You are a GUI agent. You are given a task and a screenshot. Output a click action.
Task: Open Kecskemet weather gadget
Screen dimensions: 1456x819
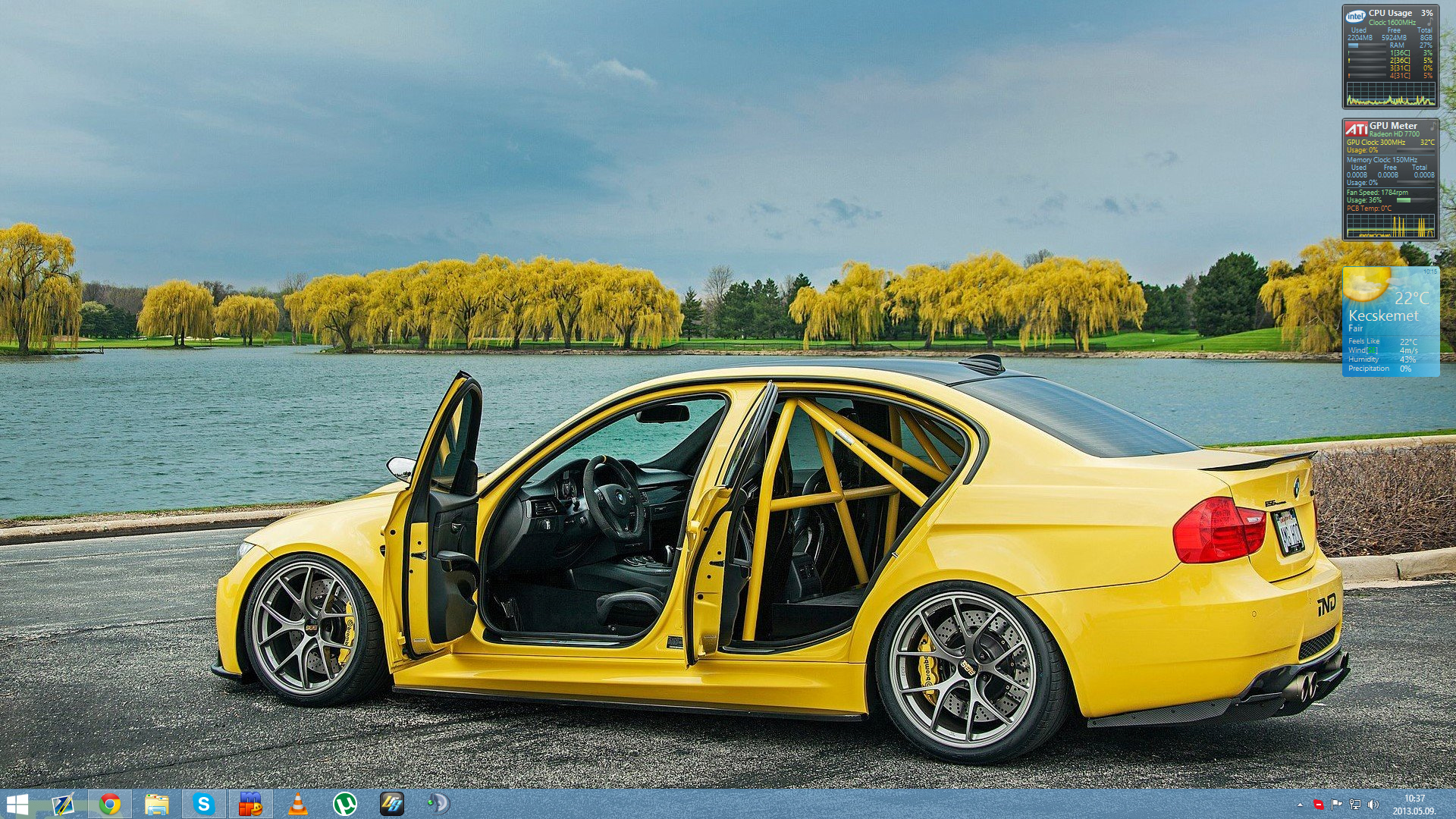click(1382, 315)
